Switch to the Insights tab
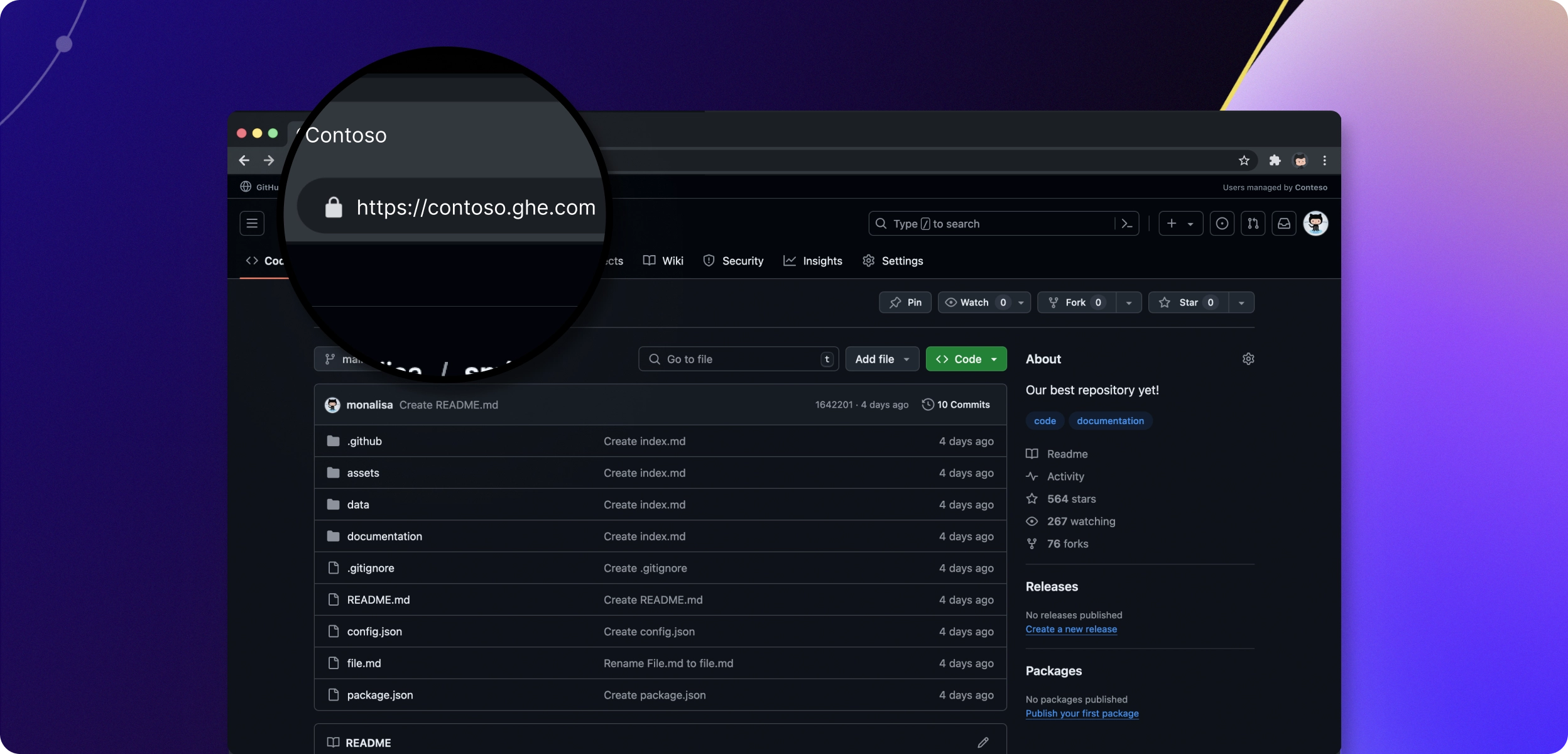The height and width of the screenshot is (754, 1568). coord(813,261)
